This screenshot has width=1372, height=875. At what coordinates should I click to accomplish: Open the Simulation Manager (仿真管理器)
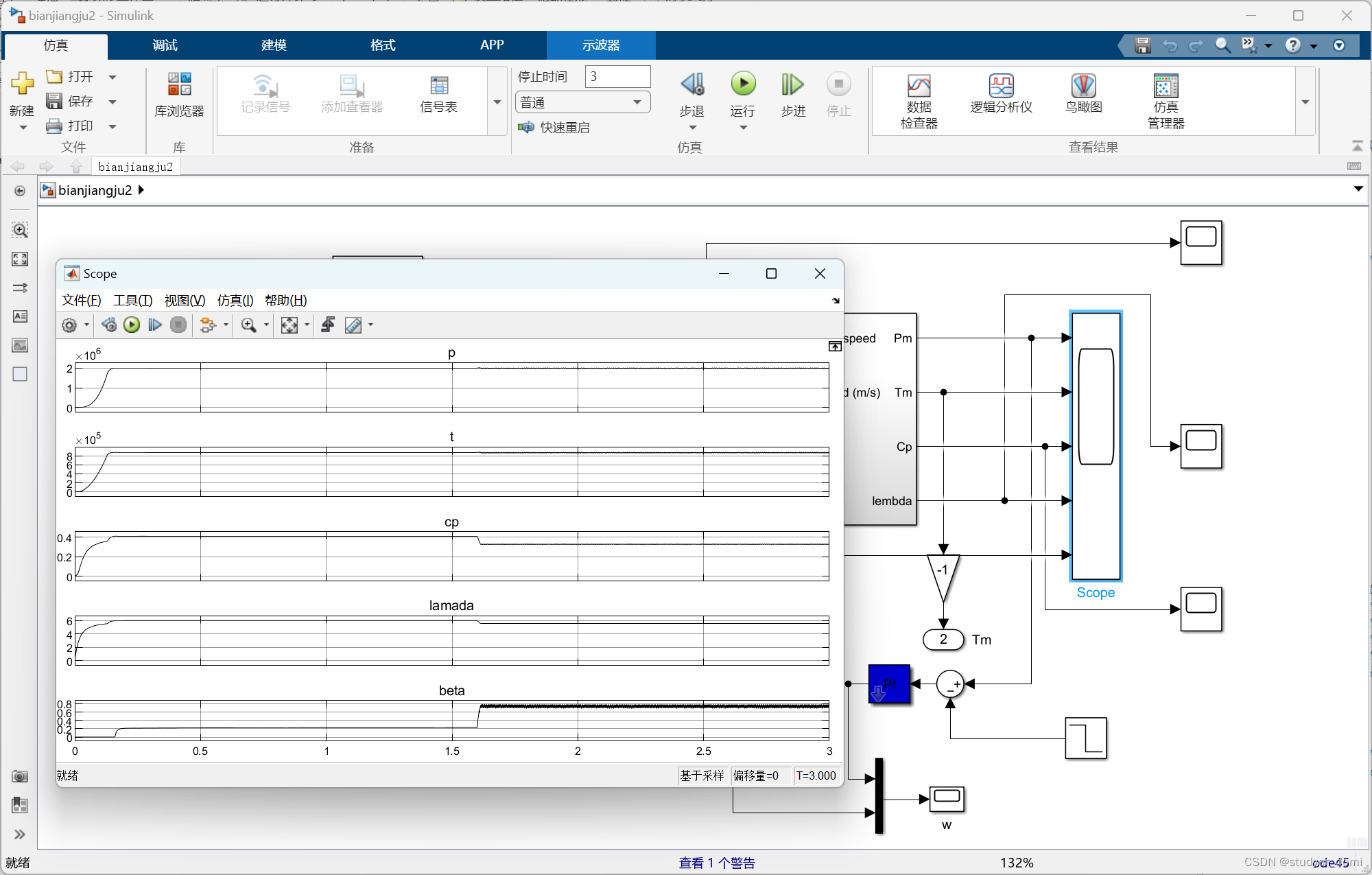tap(1166, 102)
